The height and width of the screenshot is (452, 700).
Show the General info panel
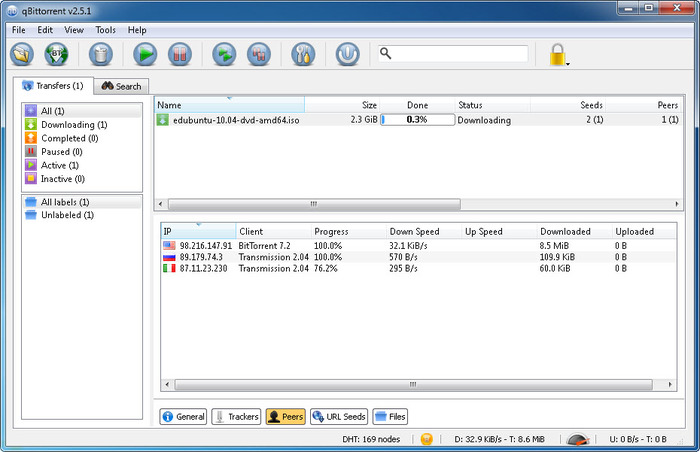(184, 416)
